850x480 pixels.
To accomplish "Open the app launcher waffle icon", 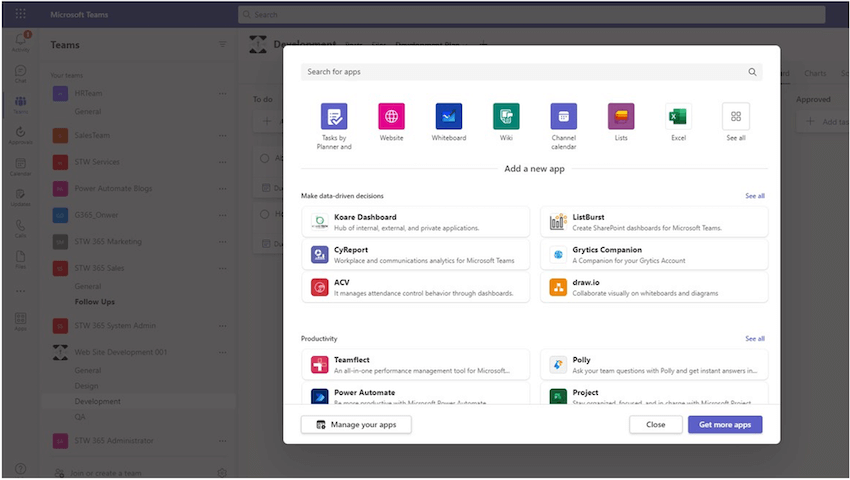I will click(21, 14).
